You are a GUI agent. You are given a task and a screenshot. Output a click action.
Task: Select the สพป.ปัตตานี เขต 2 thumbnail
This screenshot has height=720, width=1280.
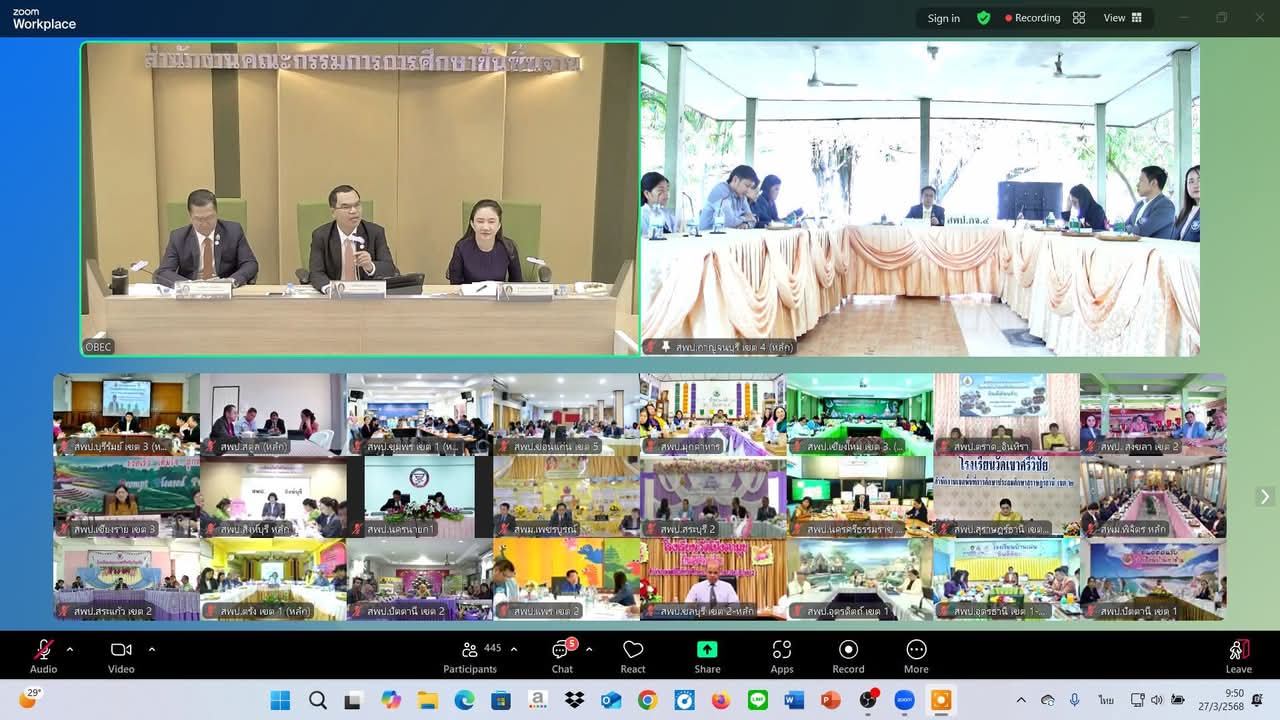pyautogui.click(x=420, y=580)
